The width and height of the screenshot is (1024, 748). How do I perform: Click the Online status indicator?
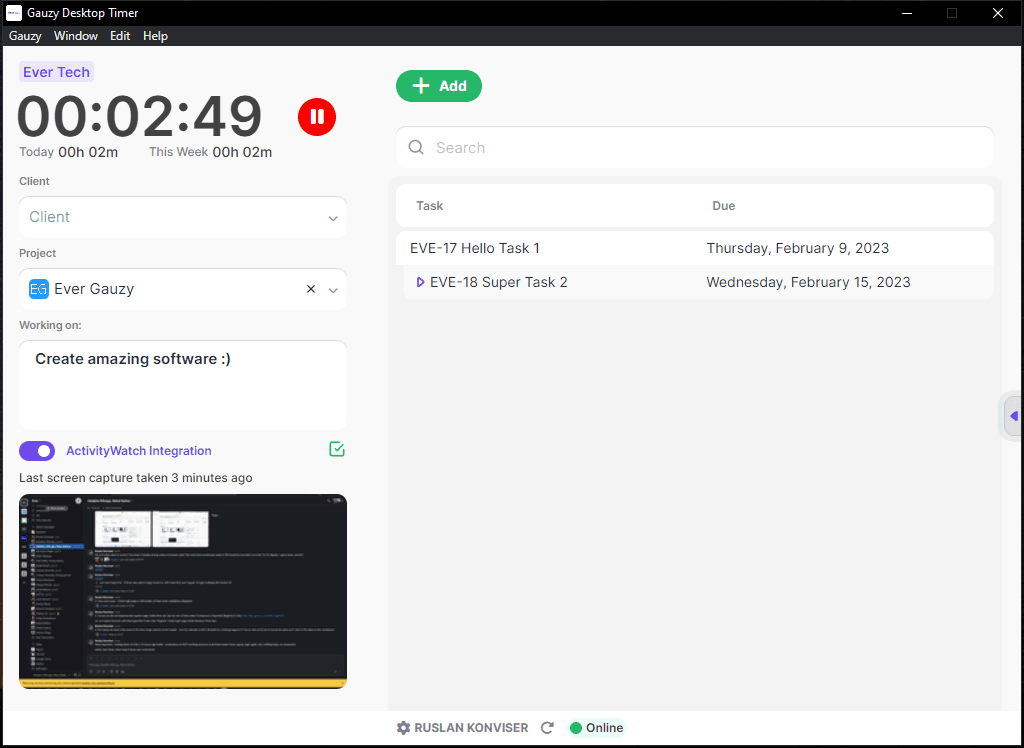pyautogui.click(x=596, y=728)
